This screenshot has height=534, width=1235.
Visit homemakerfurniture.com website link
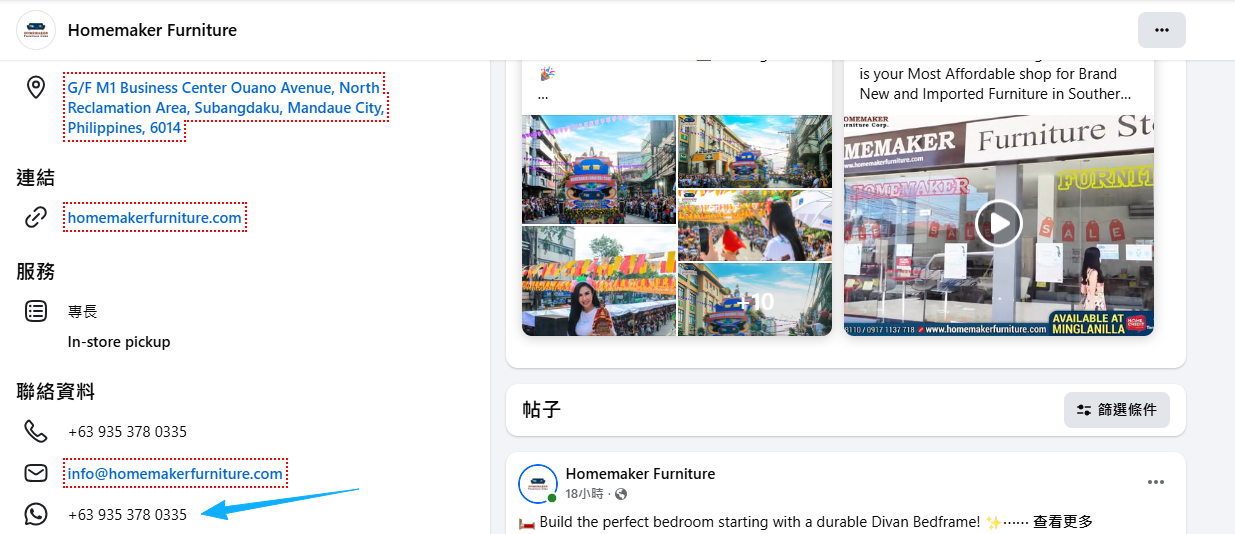click(x=155, y=217)
